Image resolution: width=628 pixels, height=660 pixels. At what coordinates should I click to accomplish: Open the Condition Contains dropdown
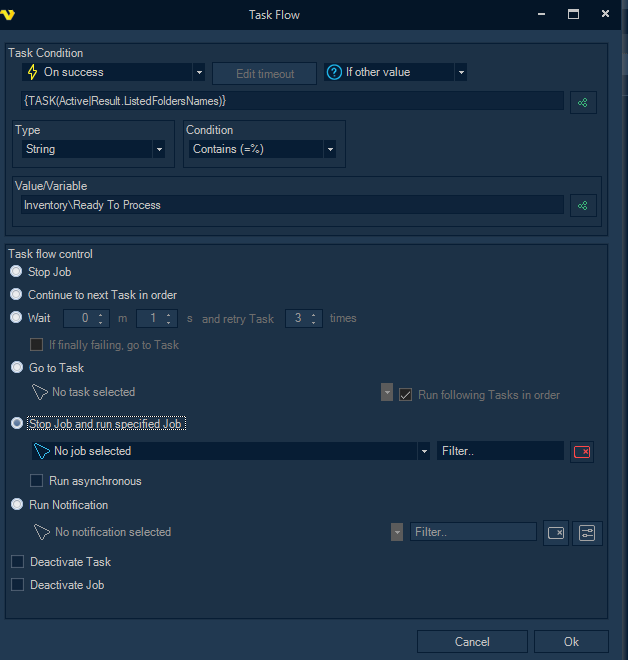(x=329, y=149)
